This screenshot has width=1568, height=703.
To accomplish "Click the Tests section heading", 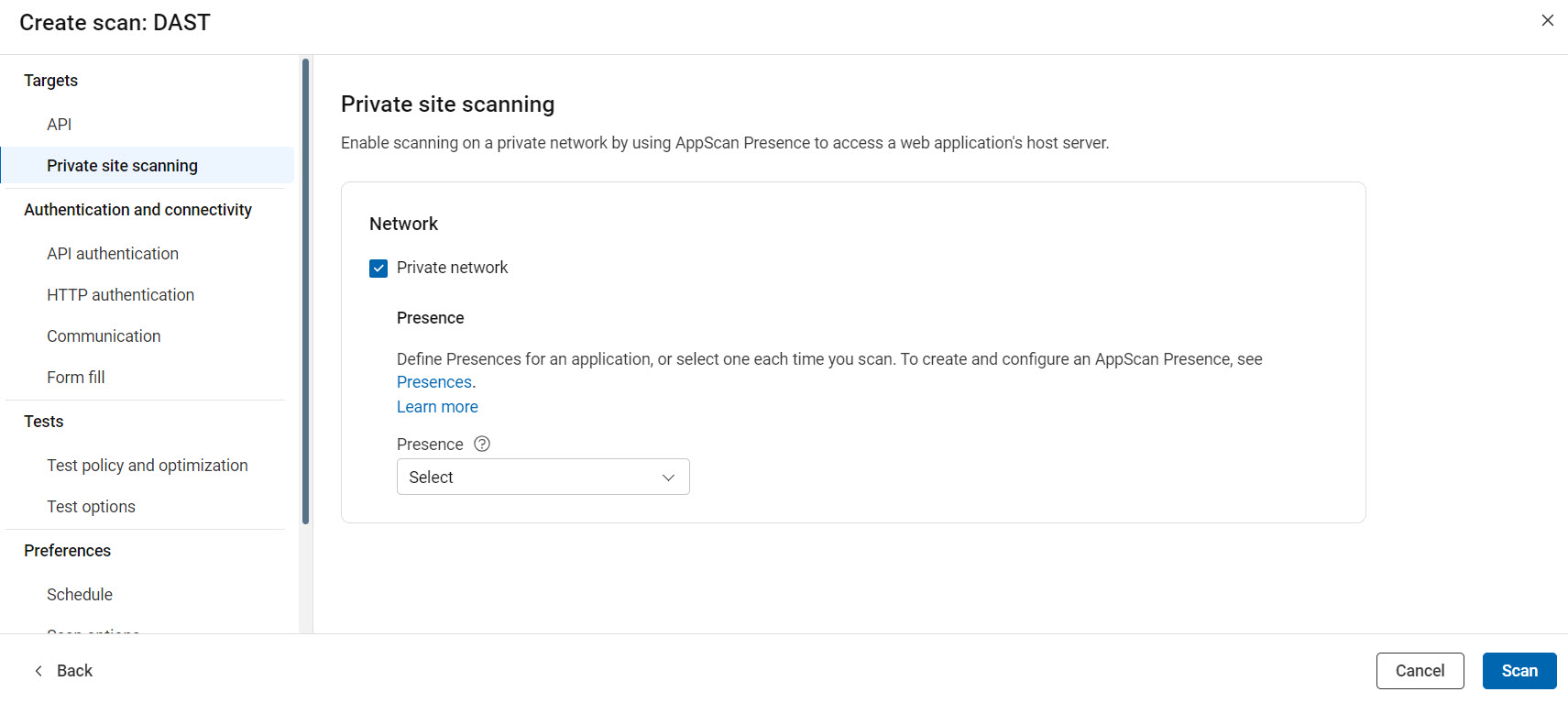I will coord(44,422).
